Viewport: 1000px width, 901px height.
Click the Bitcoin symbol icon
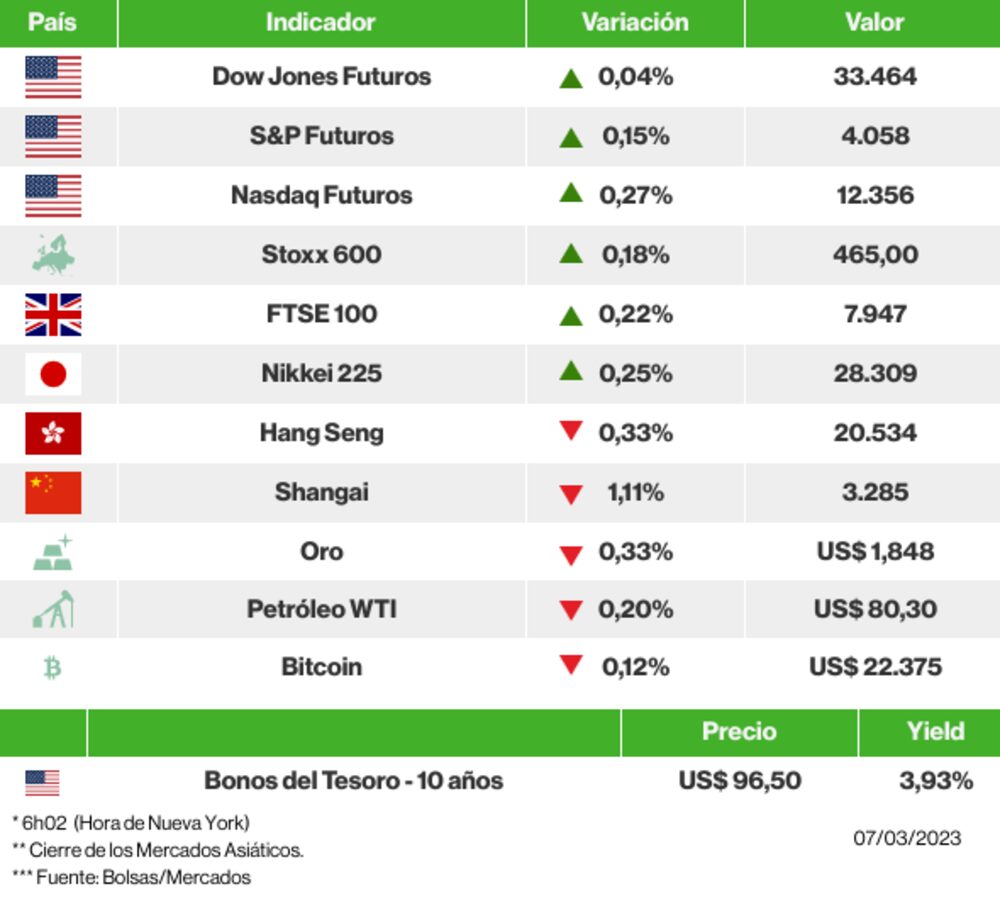[x=53, y=667]
